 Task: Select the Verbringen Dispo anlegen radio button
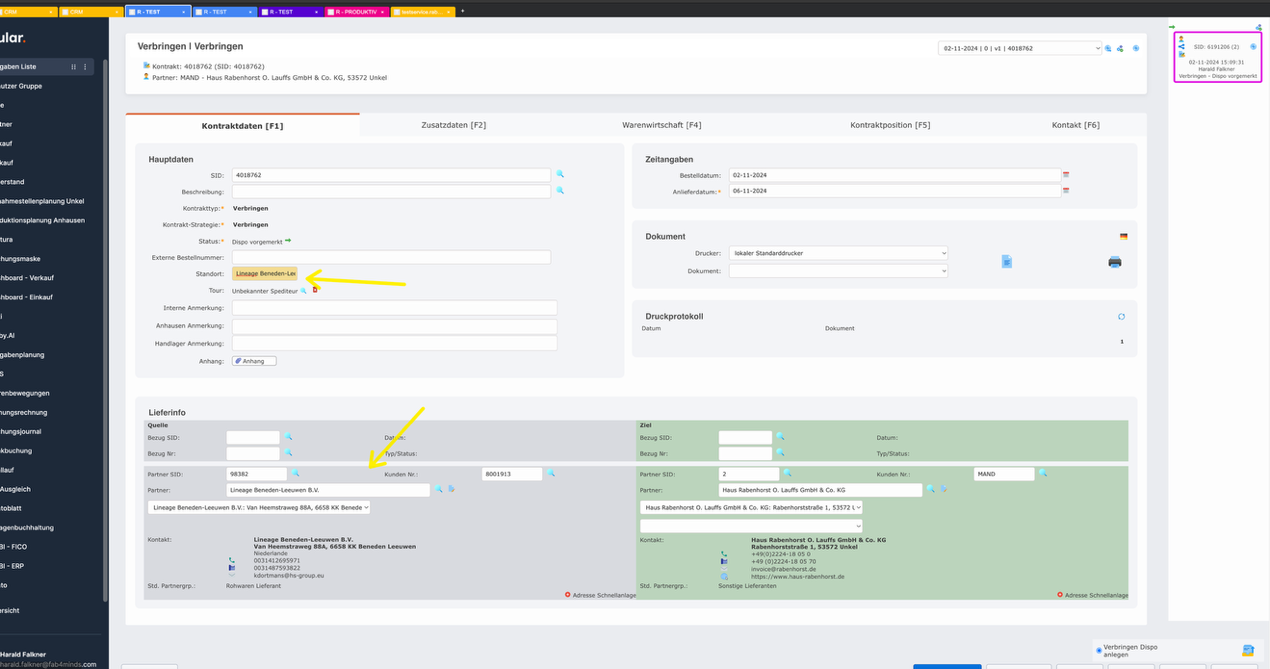[x=1098, y=651]
